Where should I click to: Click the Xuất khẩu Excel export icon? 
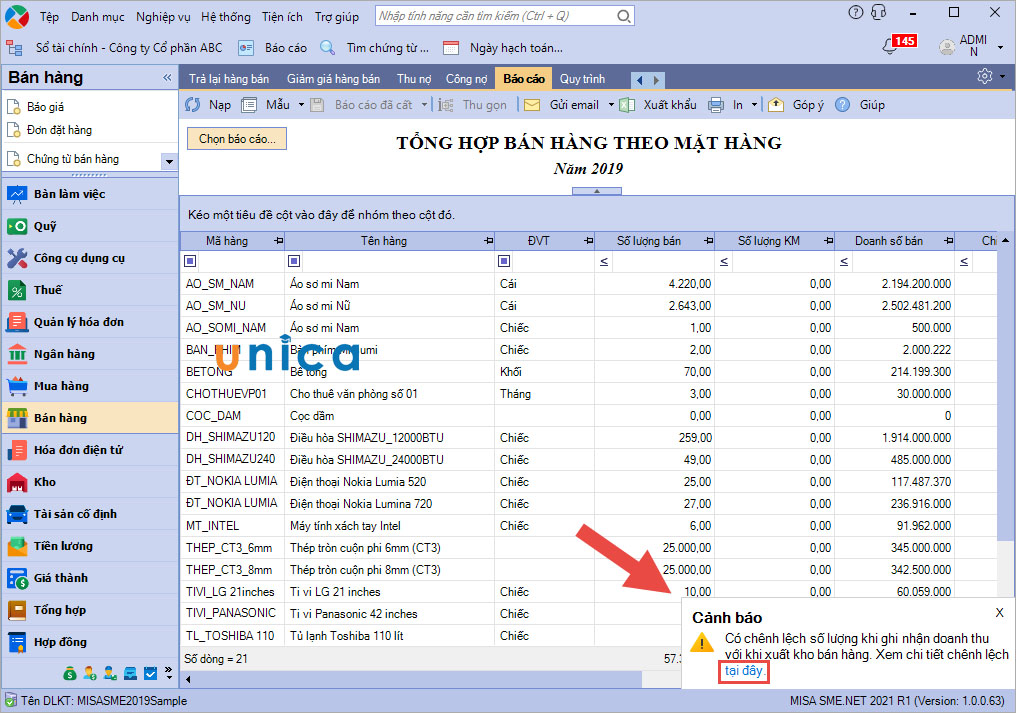pyautogui.click(x=627, y=105)
